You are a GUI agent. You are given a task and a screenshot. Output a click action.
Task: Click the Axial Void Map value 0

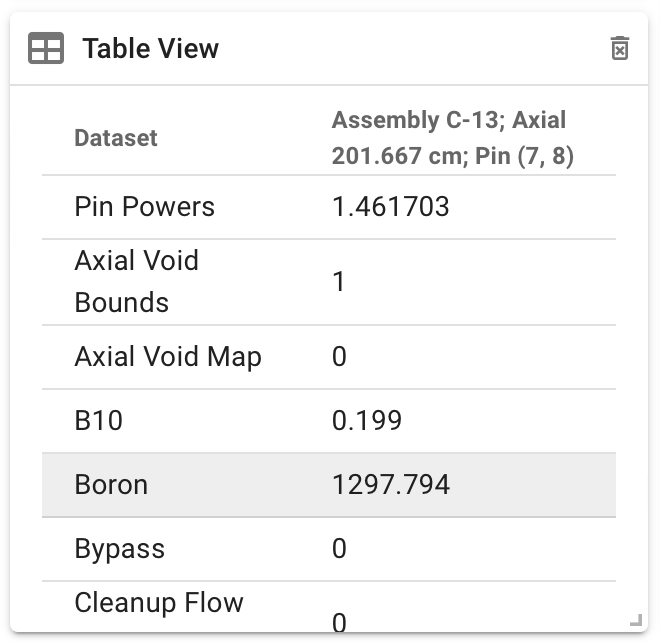339,356
